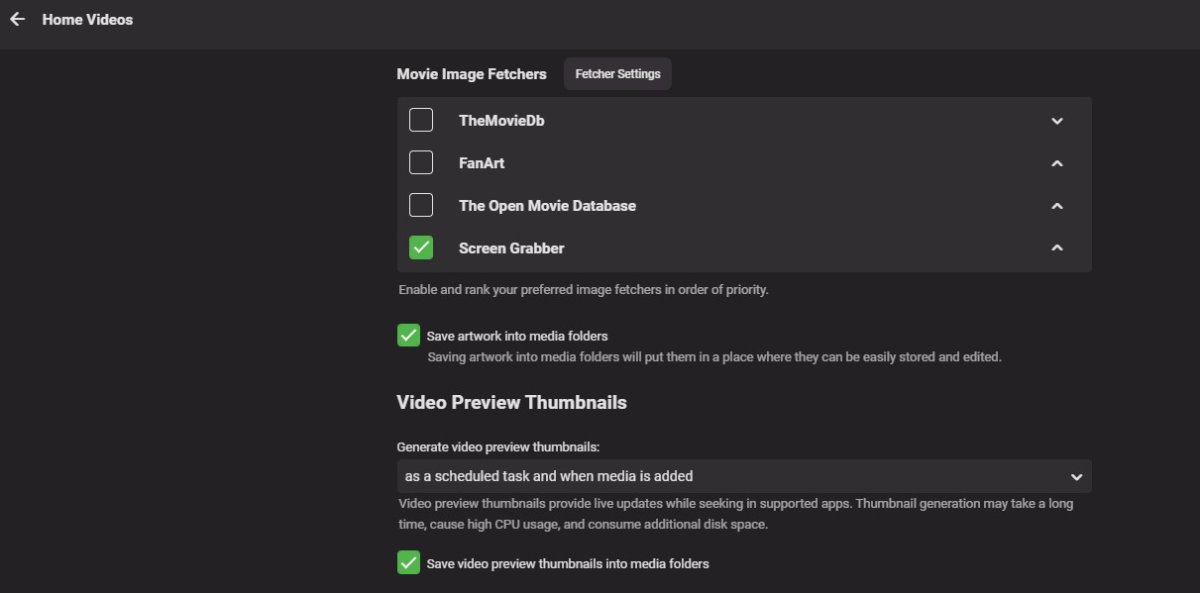Viewport: 1200px width, 593px height.
Task: Move Screen Grabber up in priority
Action: coord(1057,248)
